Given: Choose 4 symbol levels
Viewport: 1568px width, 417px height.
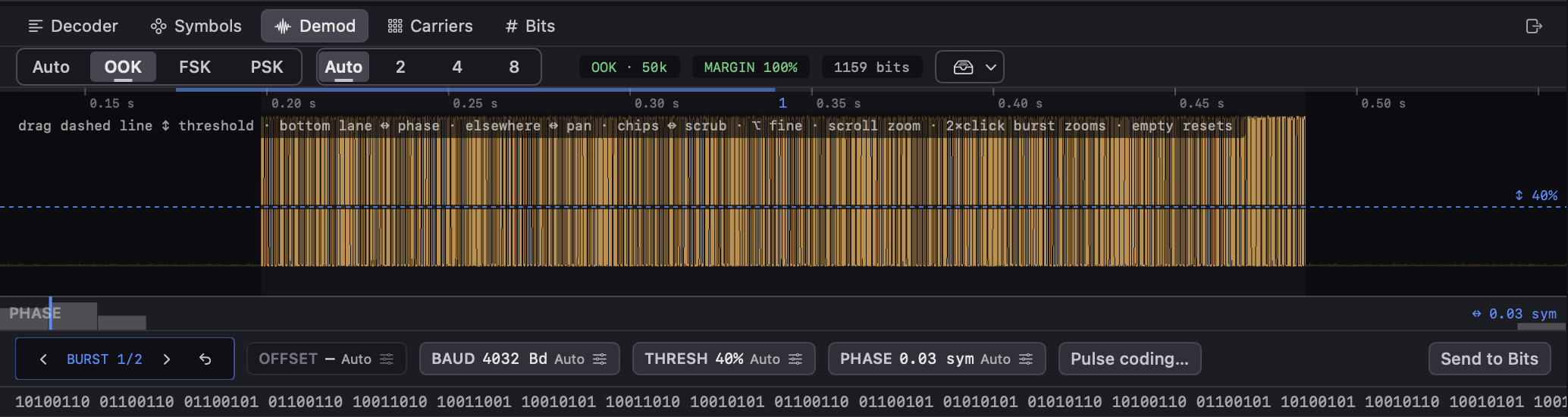Looking at the screenshot, I should click(457, 67).
